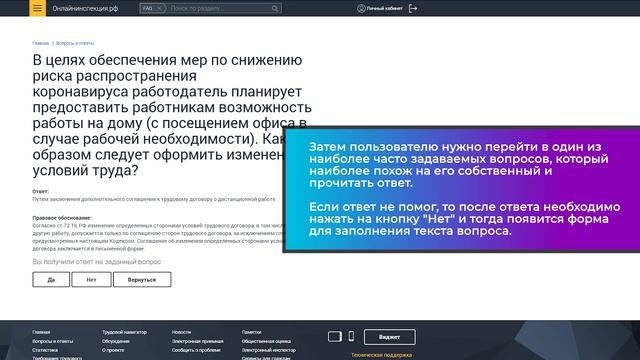Screen dimensions: 640x360
Task: Select the mobile phone view icon
Action: 351,336
